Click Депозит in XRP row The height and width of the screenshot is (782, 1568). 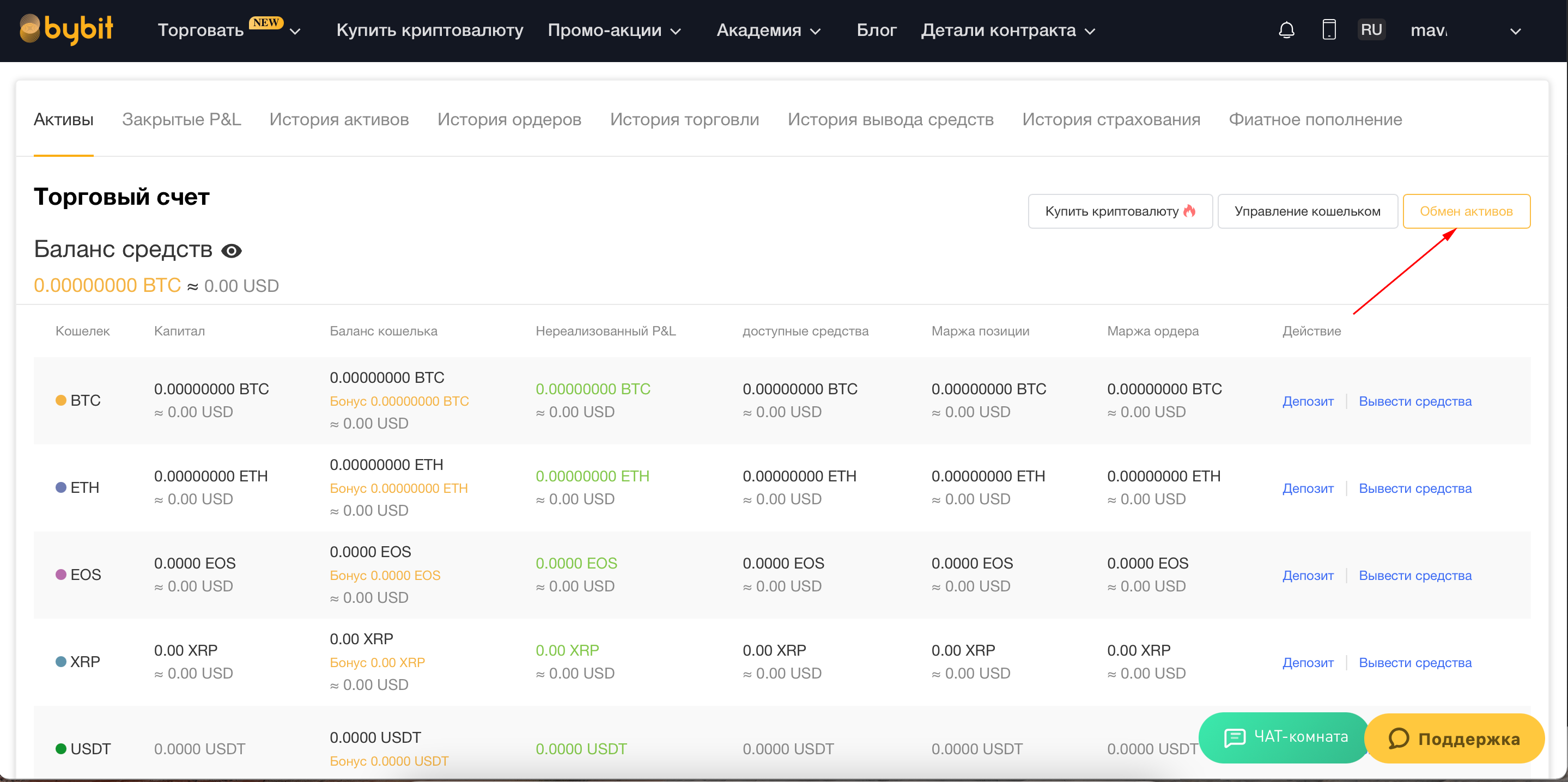[1308, 662]
